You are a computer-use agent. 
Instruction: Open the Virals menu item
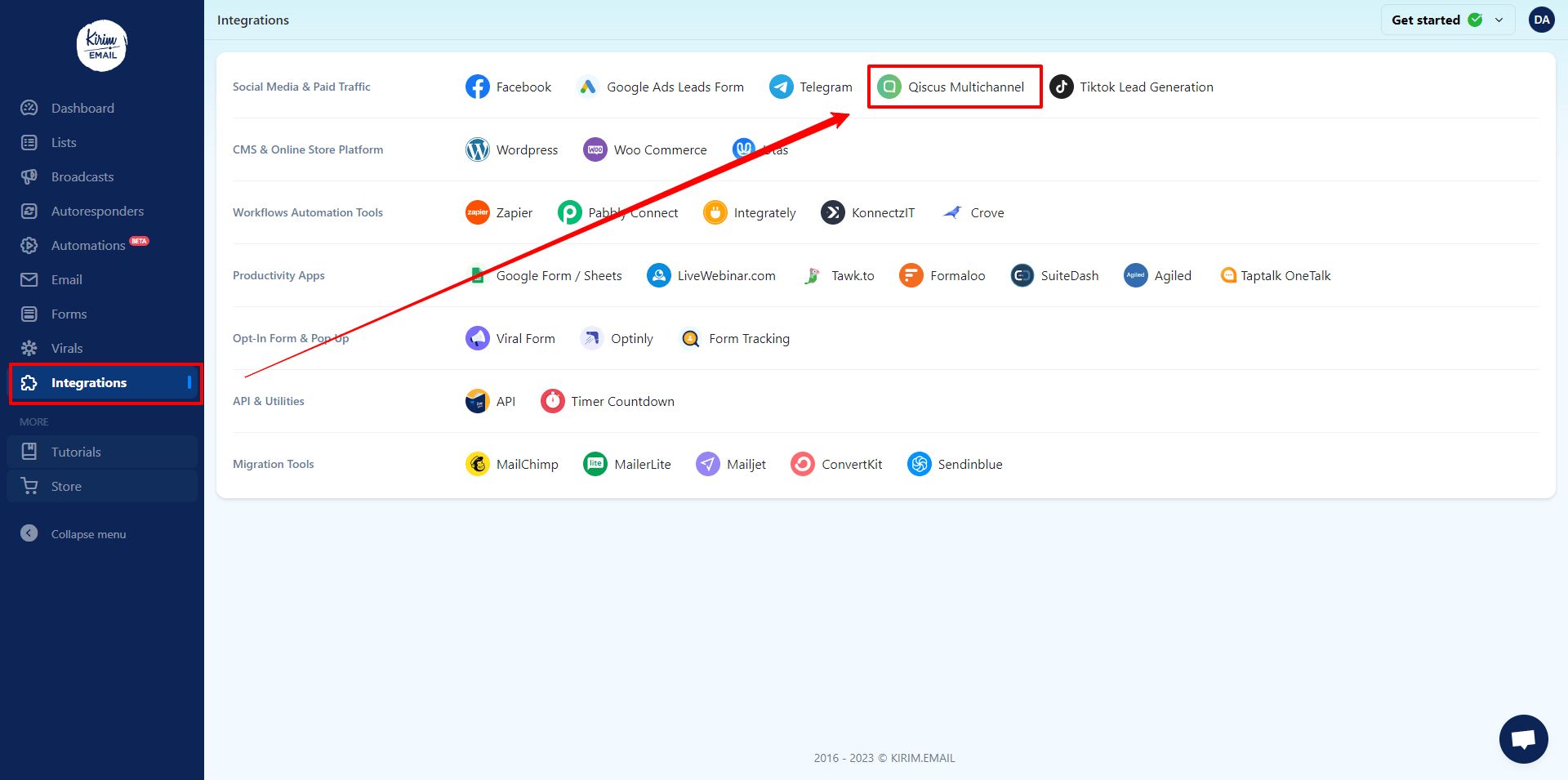[x=102, y=348]
